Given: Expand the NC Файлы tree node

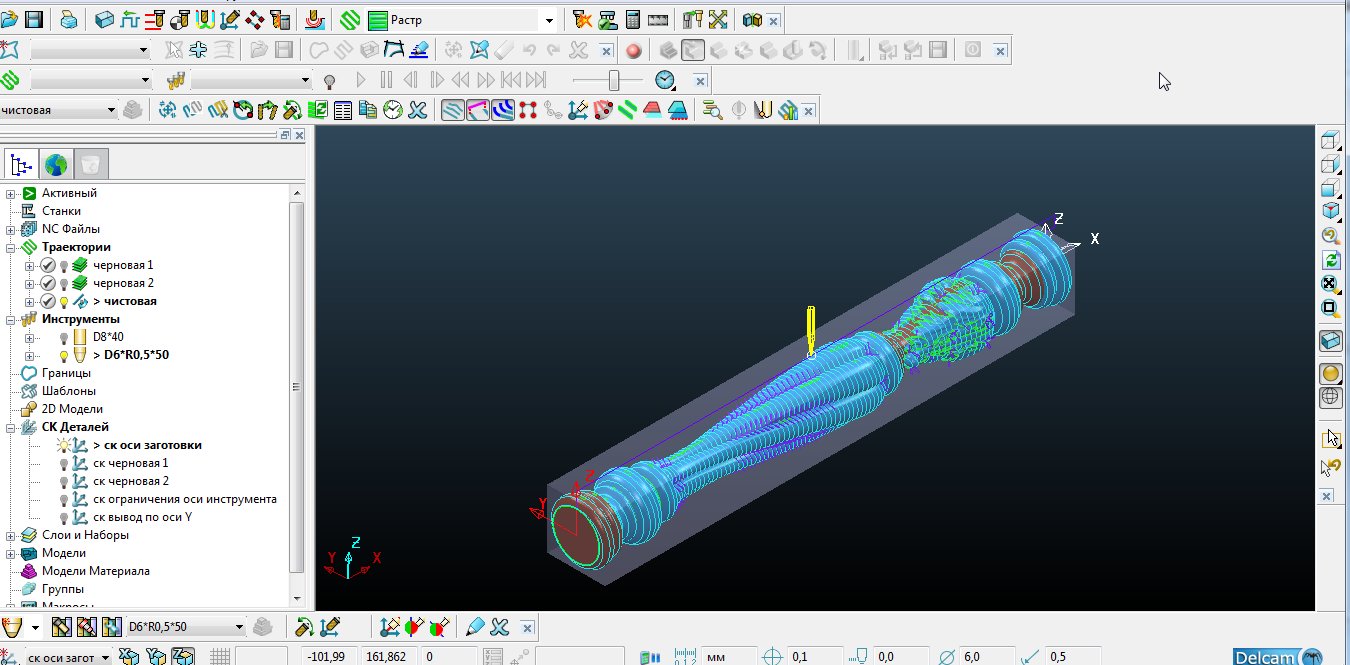Looking at the screenshot, I should [11, 230].
